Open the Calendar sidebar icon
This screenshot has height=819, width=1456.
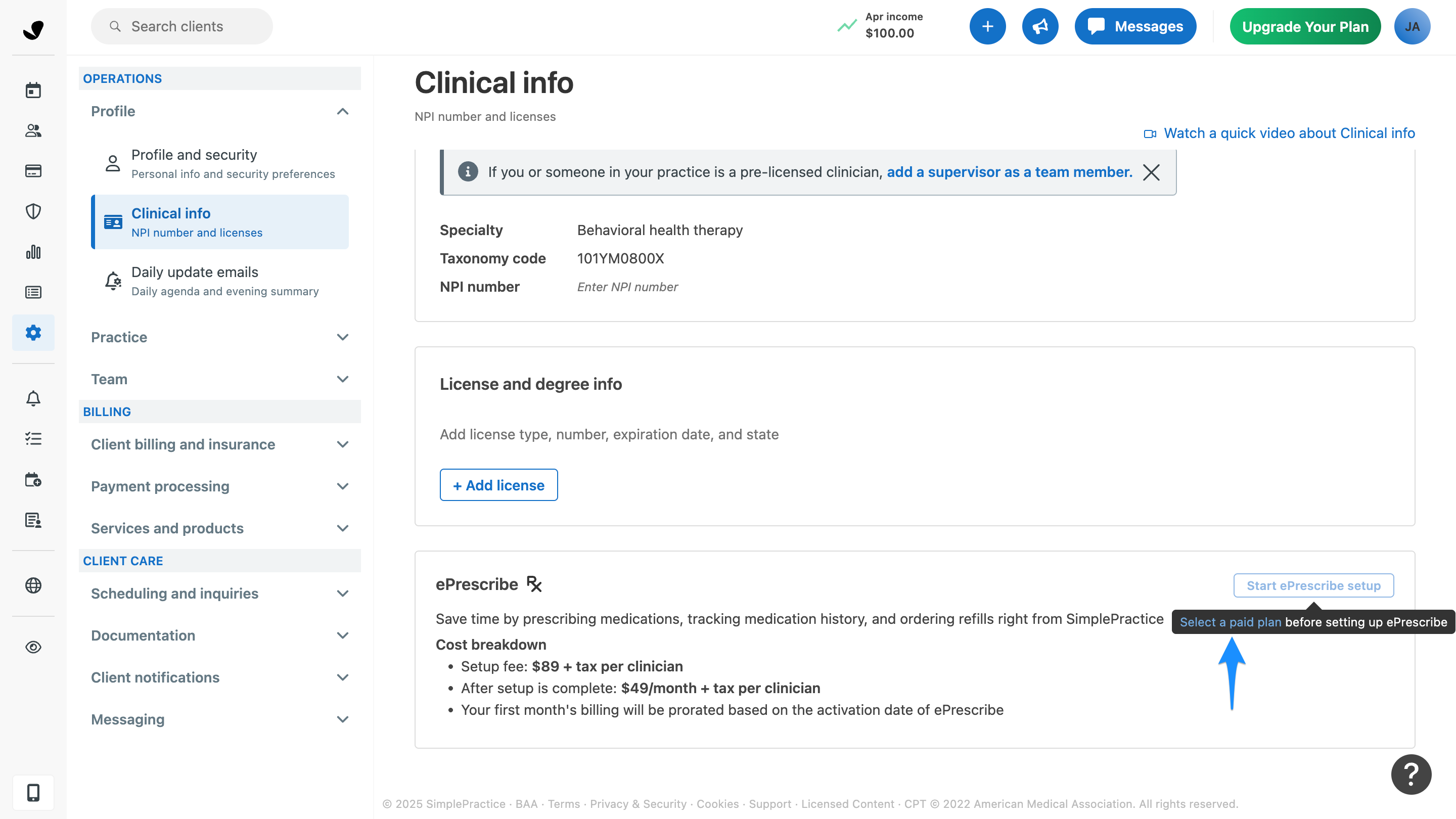pos(33,90)
